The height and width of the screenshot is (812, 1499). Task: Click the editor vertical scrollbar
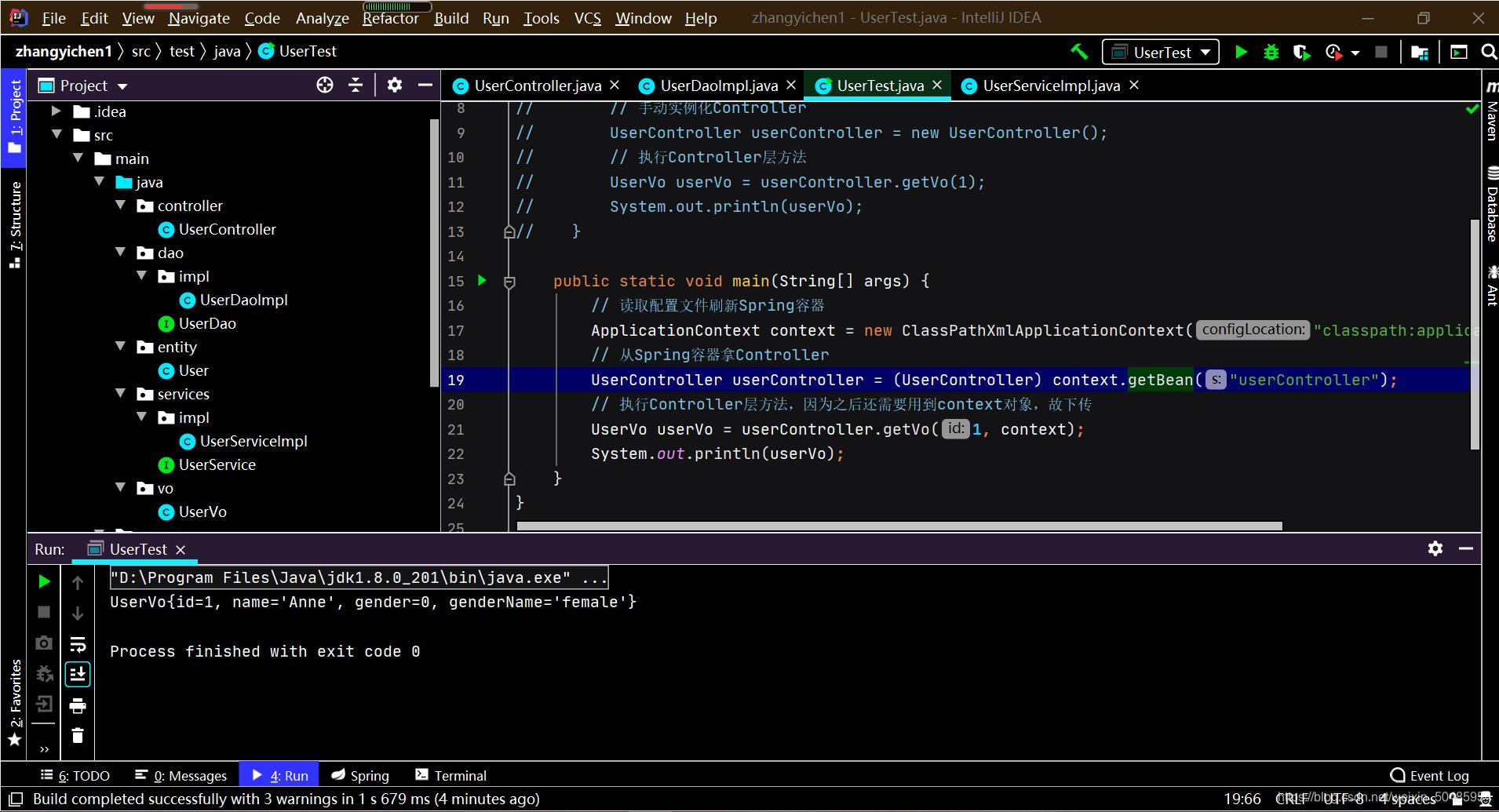[x=1475, y=334]
